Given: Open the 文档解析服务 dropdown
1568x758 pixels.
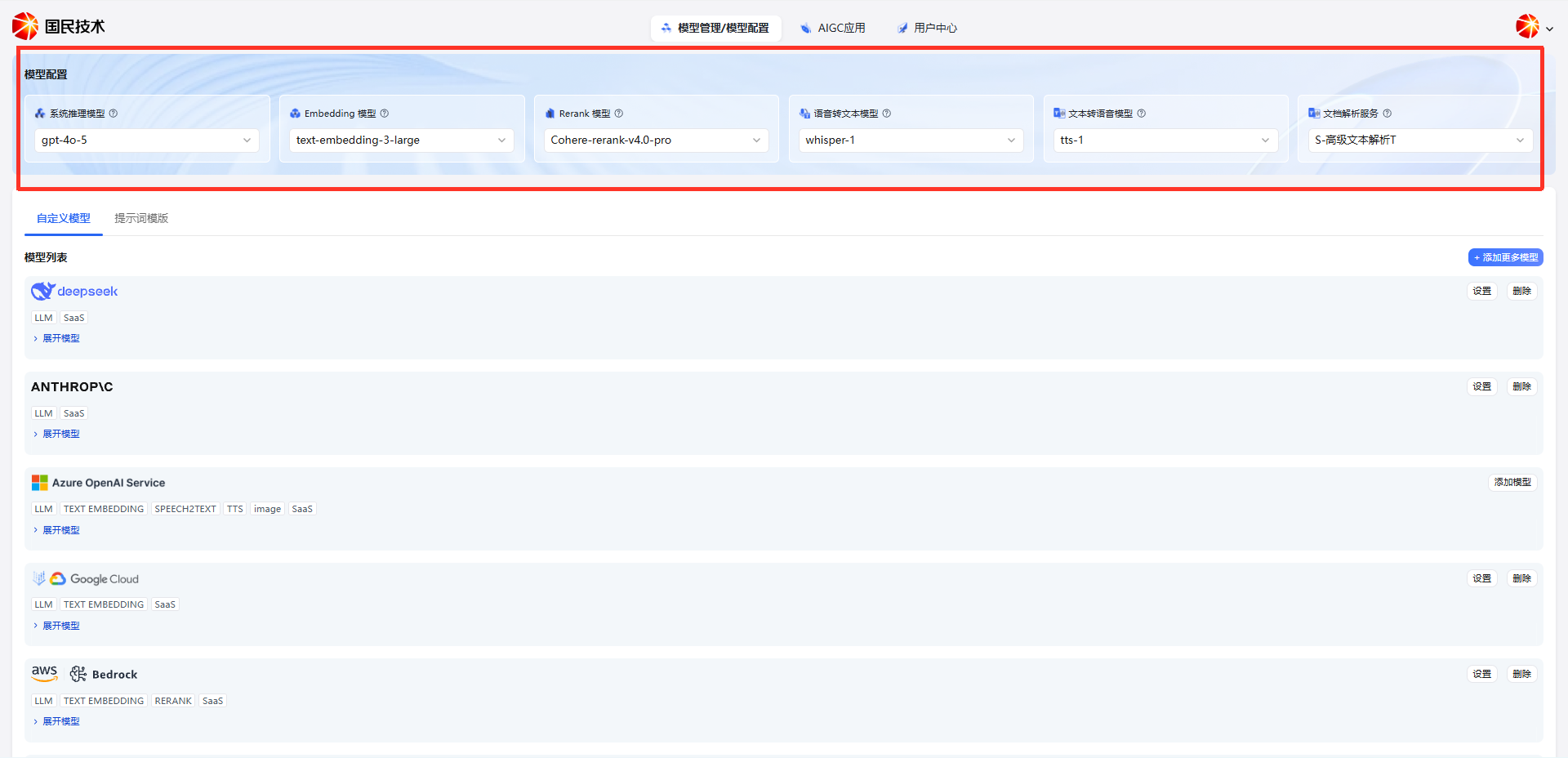Looking at the screenshot, I should 1421,140.
